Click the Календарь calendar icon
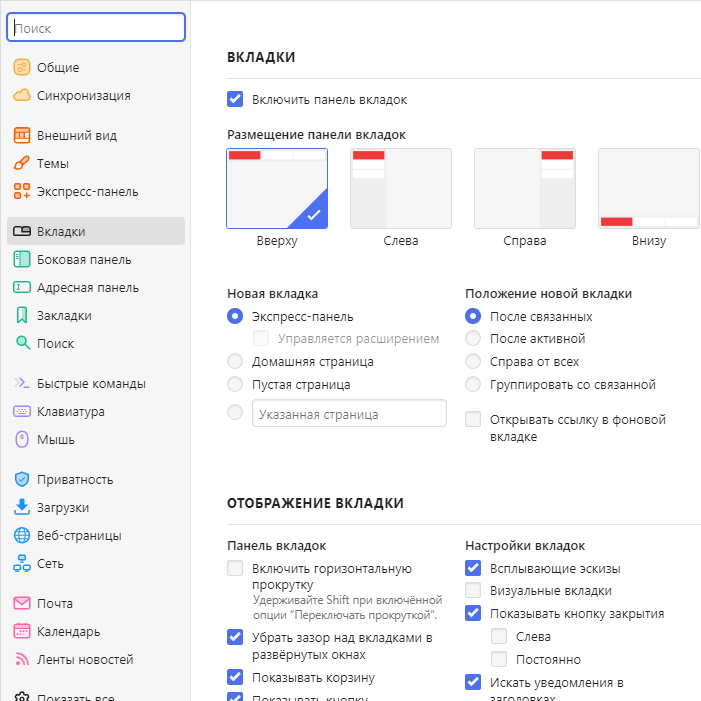 click(21, 632)
